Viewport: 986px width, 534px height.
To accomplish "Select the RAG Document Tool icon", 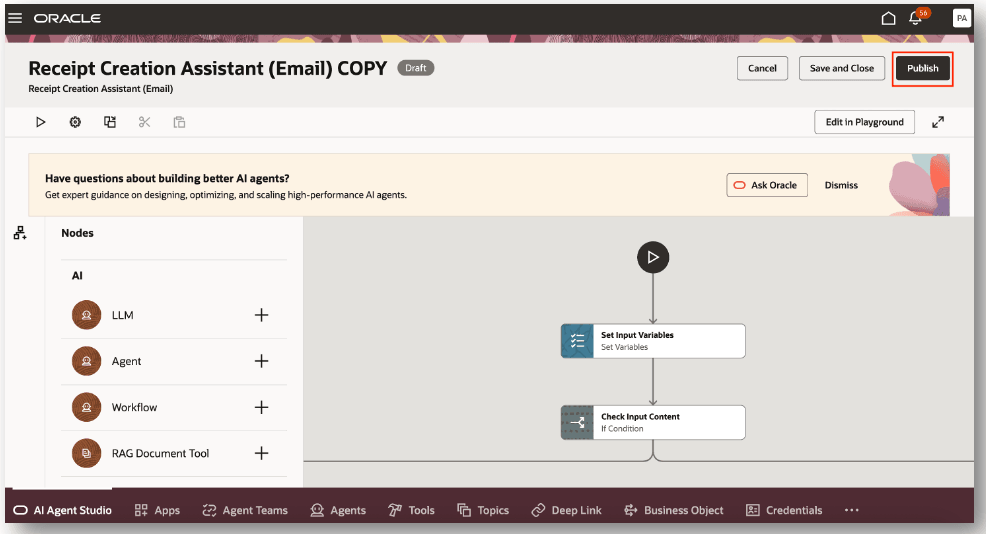I will [87, 453].
